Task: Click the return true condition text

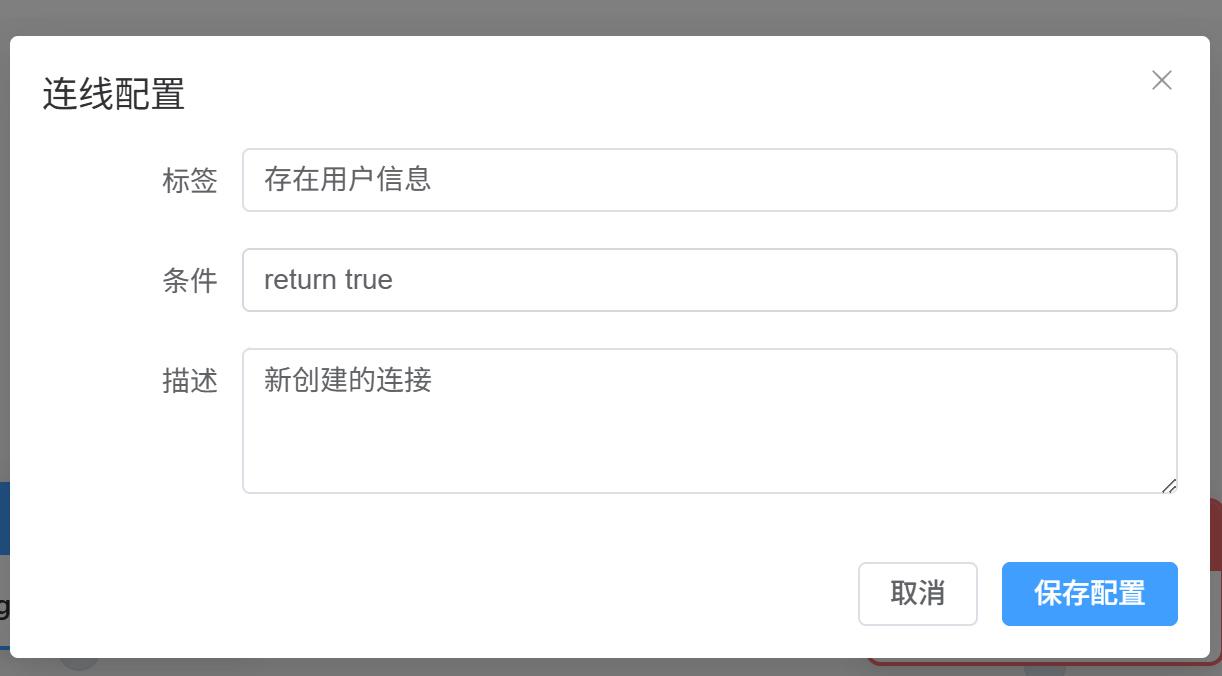Action: 326,280
